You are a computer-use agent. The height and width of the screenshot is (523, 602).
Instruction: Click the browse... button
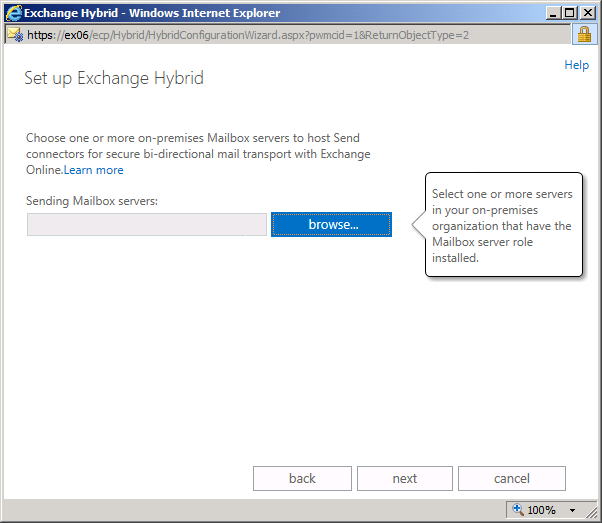pyautogui.click(x=331, y=224)
